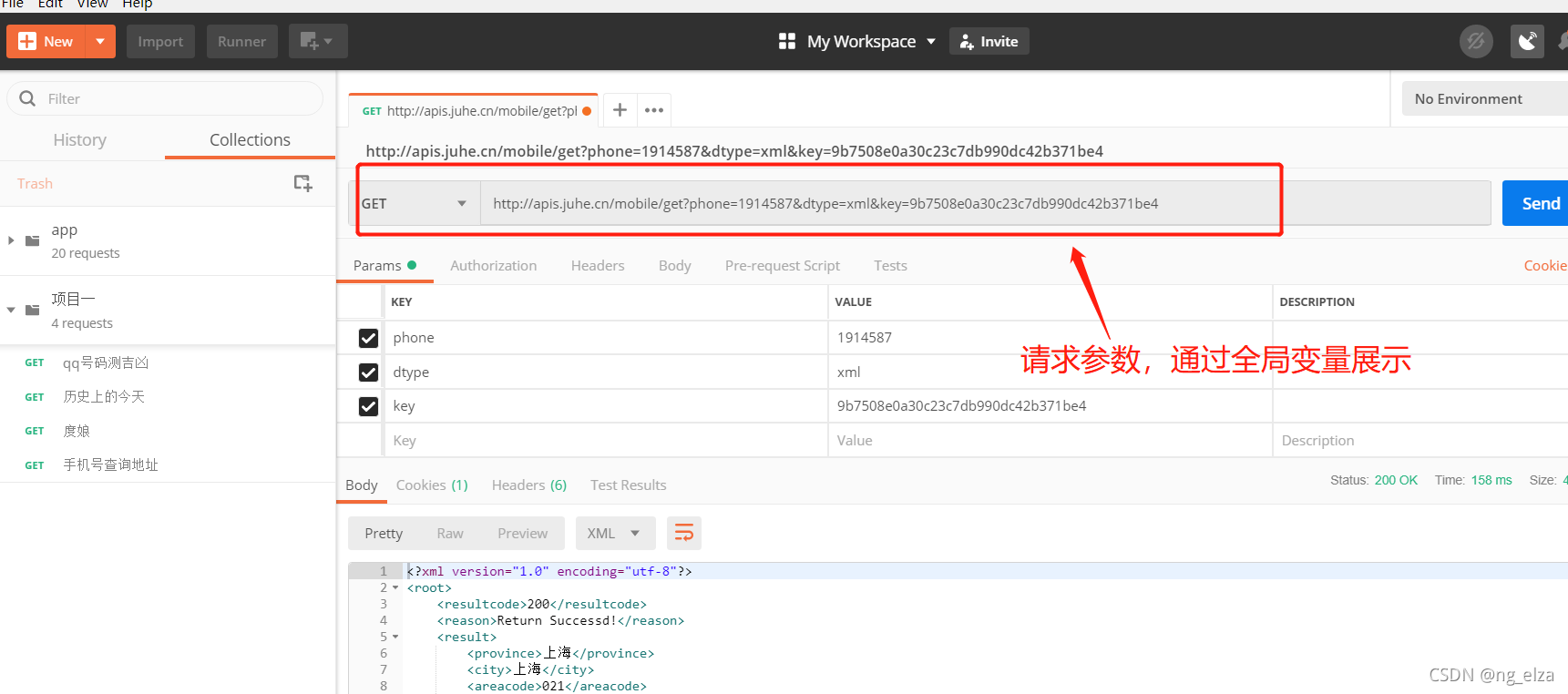Select the response Headers (6) tab
Screen dimensions: 1568x694
click(x=529, y=485)
